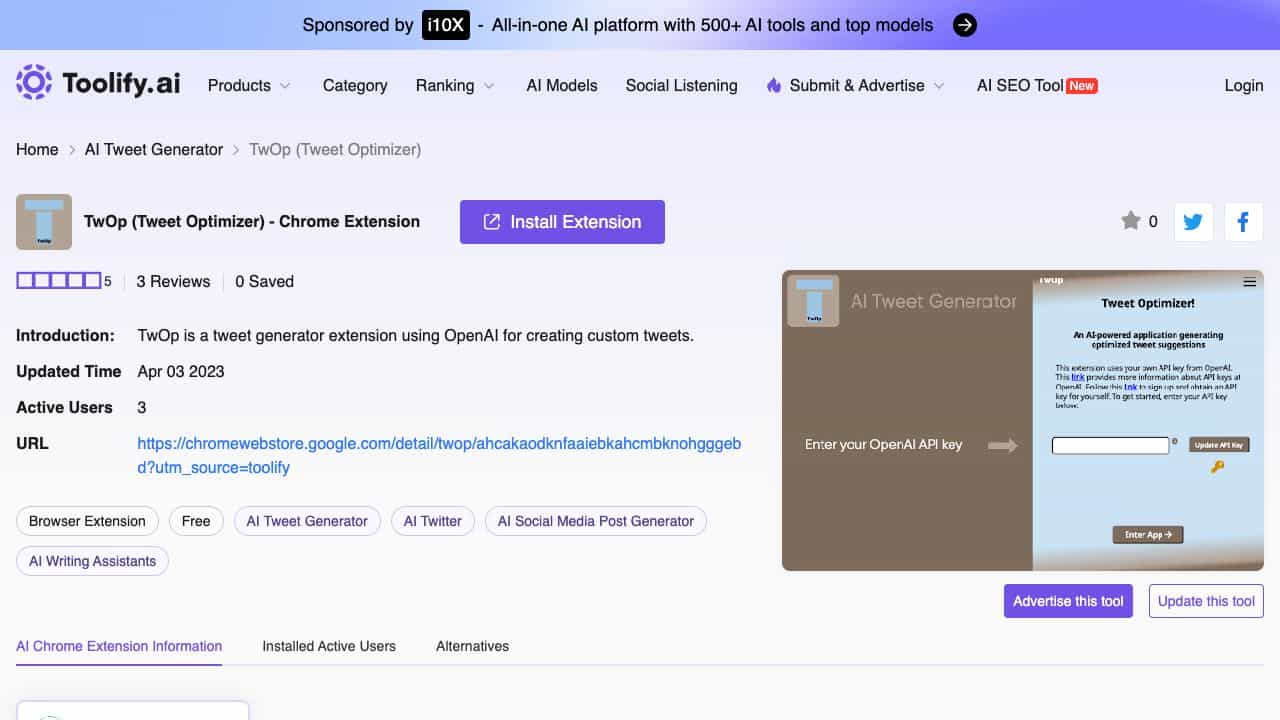
Task: Click the Apr 03 2023 updated date
Action: point(181,372)
